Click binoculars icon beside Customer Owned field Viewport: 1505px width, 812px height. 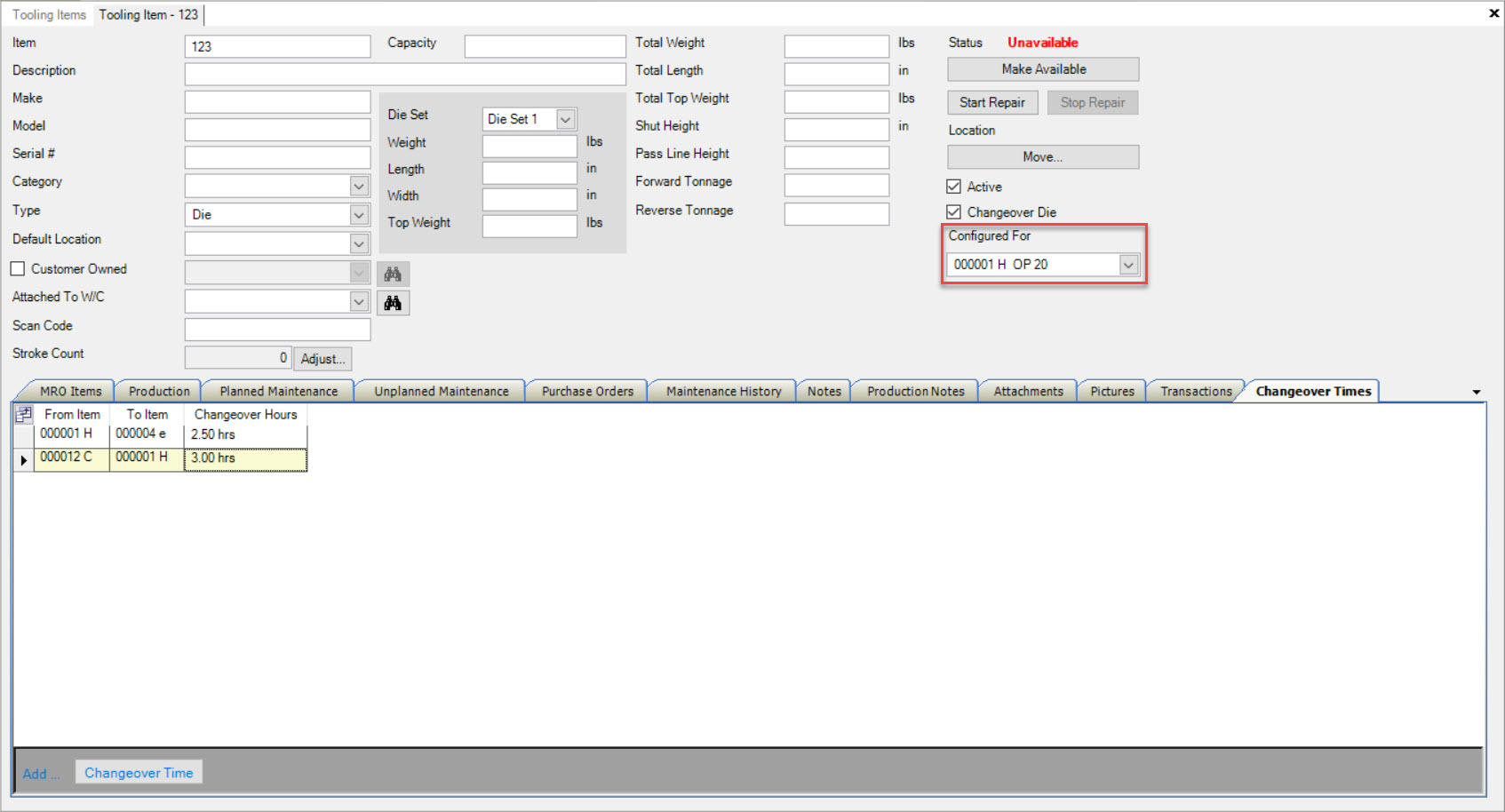pyautogui.click(x=393, y=274)
